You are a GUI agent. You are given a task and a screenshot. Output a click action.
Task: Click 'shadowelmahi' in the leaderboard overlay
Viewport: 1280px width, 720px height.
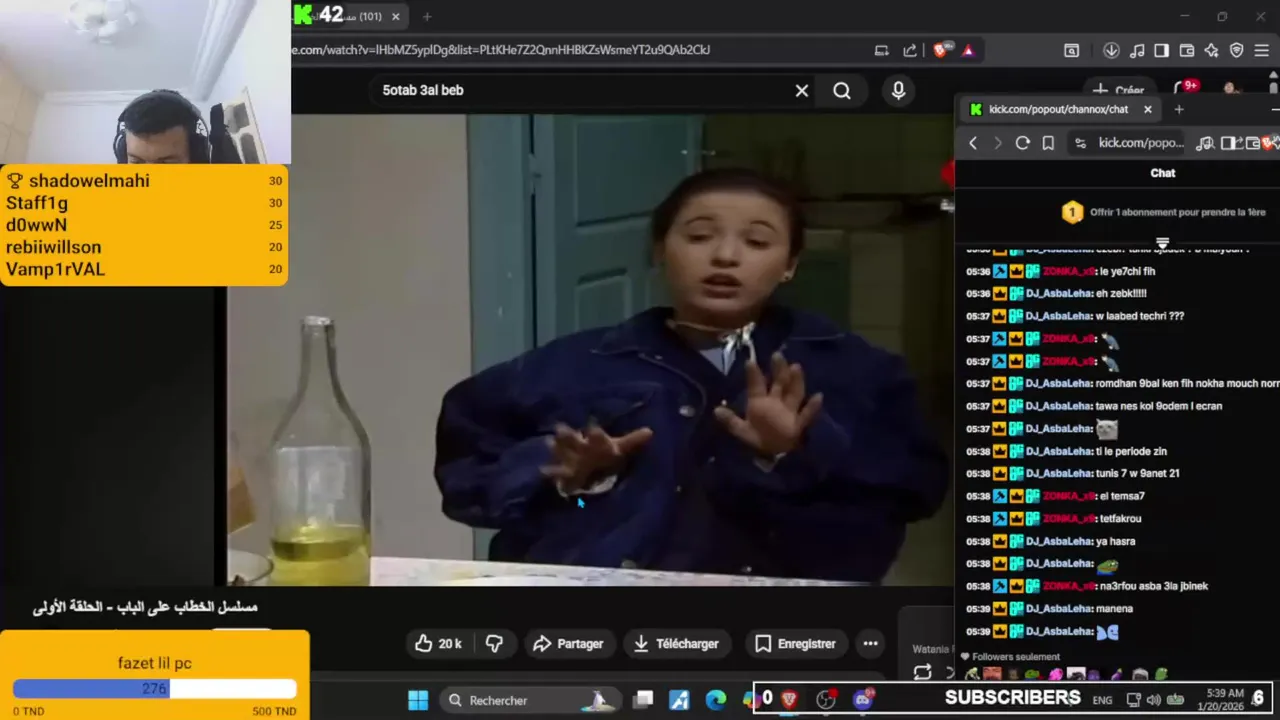[89, 181]
